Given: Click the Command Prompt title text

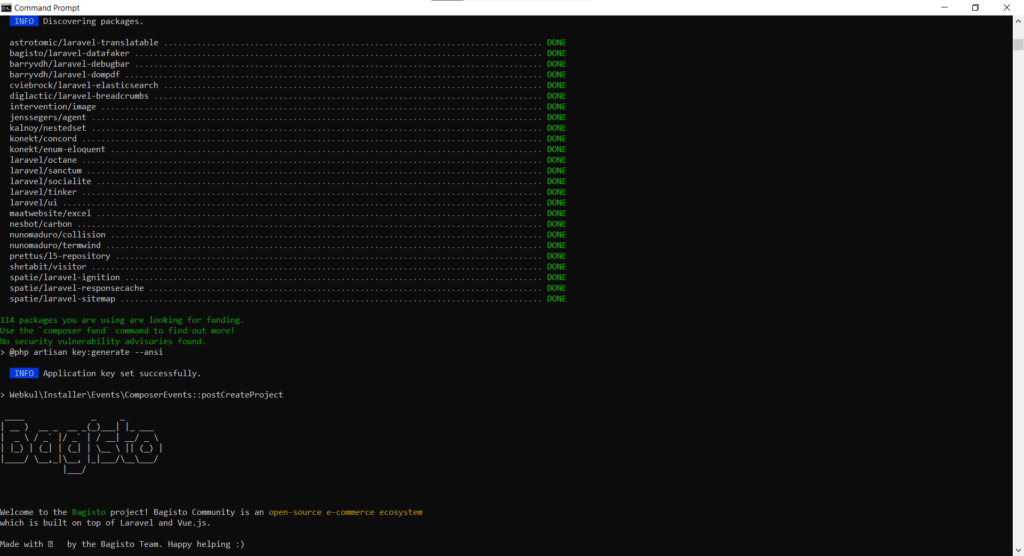Looking at the screenshot, I should click(48, 7).
